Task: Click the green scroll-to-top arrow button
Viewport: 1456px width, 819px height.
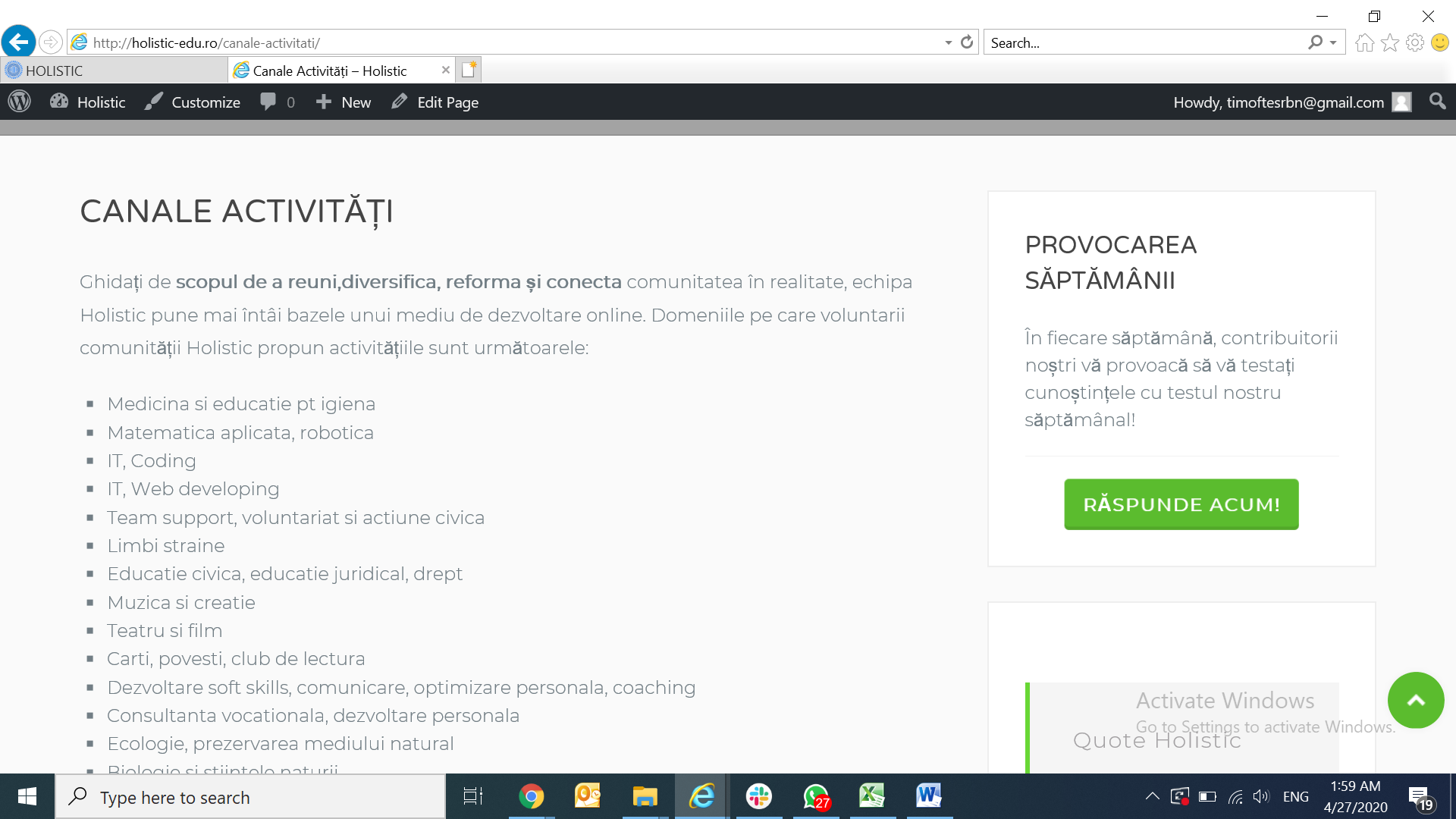Action: click(1415, 700)
